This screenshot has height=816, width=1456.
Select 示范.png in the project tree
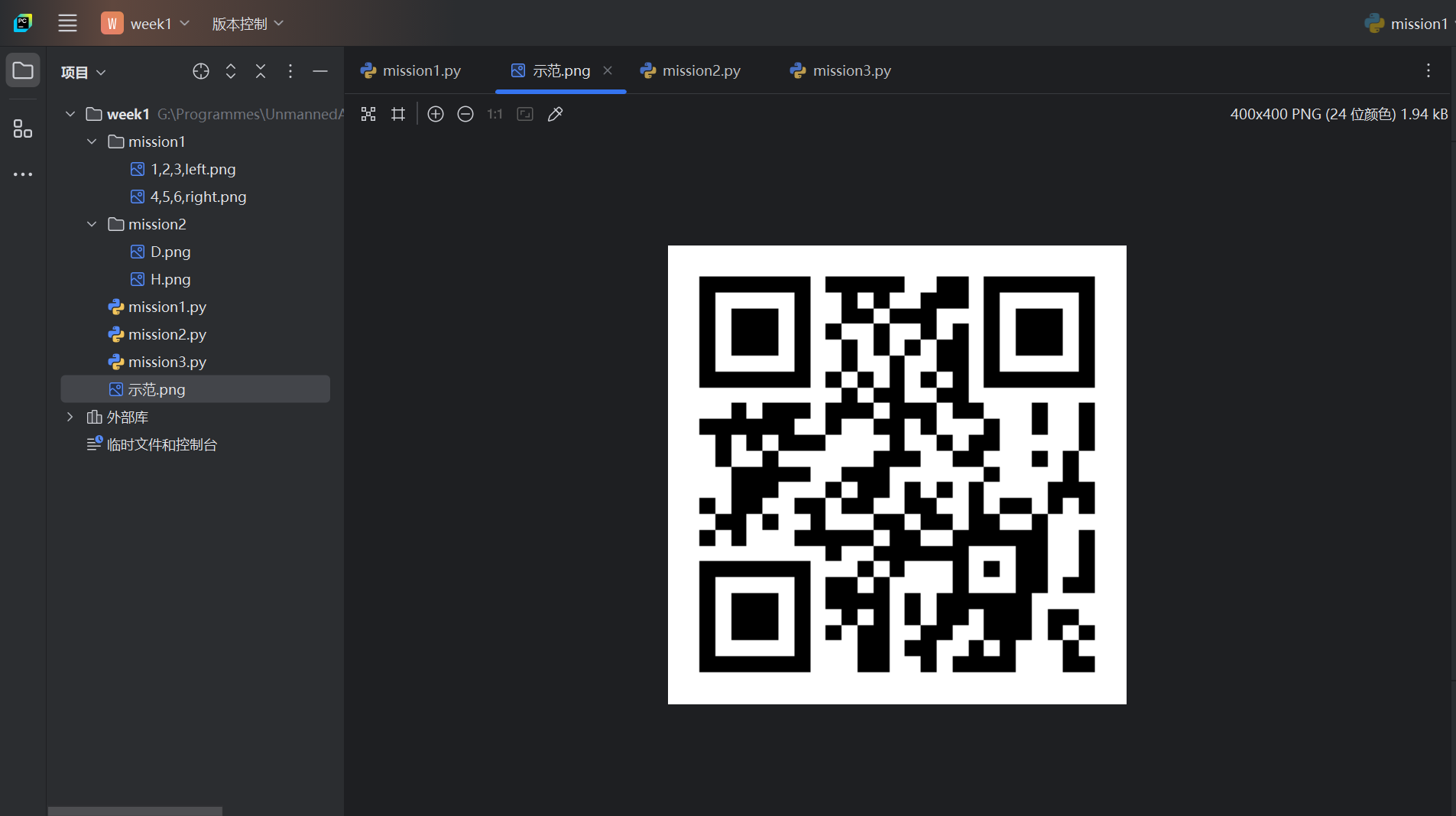(x=195, y=389)
